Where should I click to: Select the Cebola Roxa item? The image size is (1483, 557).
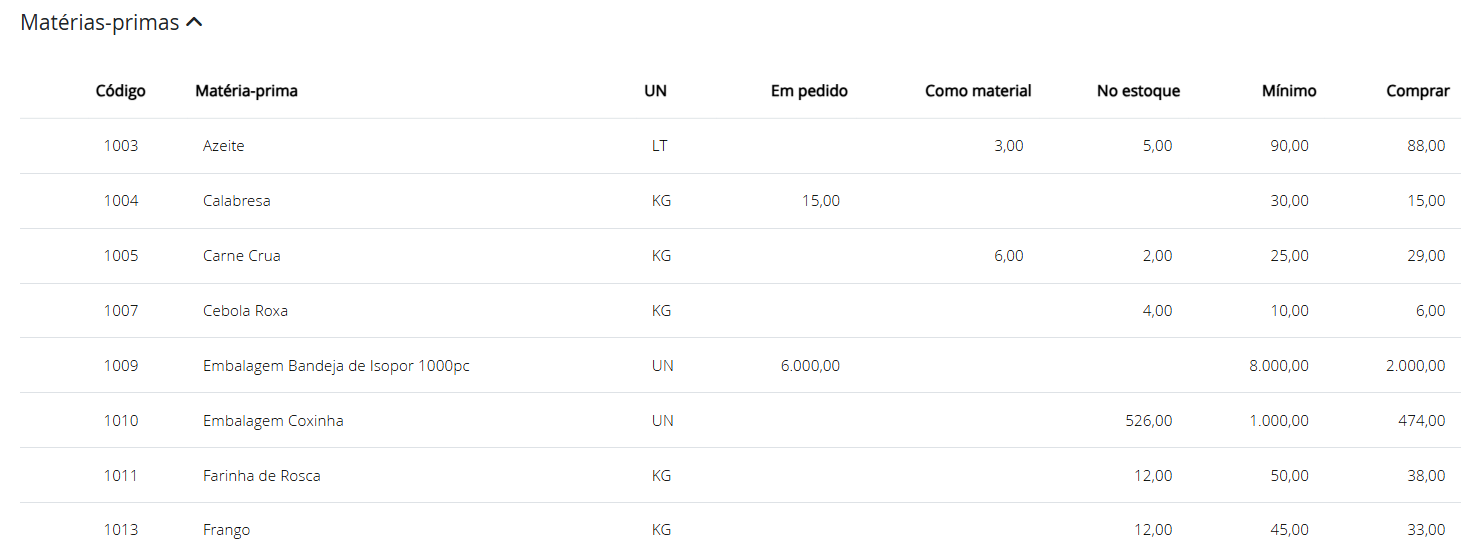coord(245,311)
